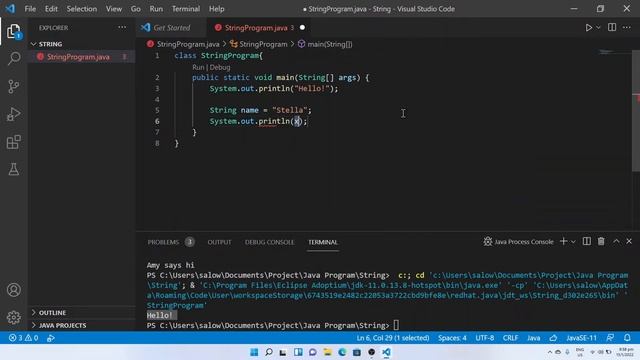Split the editor to the right
The width and height of the screenshot is (640, 360).
(612, 27)
